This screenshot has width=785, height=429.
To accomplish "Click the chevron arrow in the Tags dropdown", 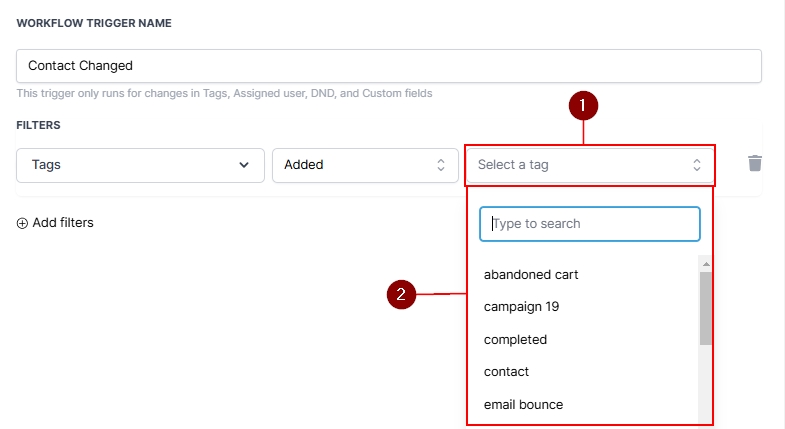I will click(x=244, y=165).
